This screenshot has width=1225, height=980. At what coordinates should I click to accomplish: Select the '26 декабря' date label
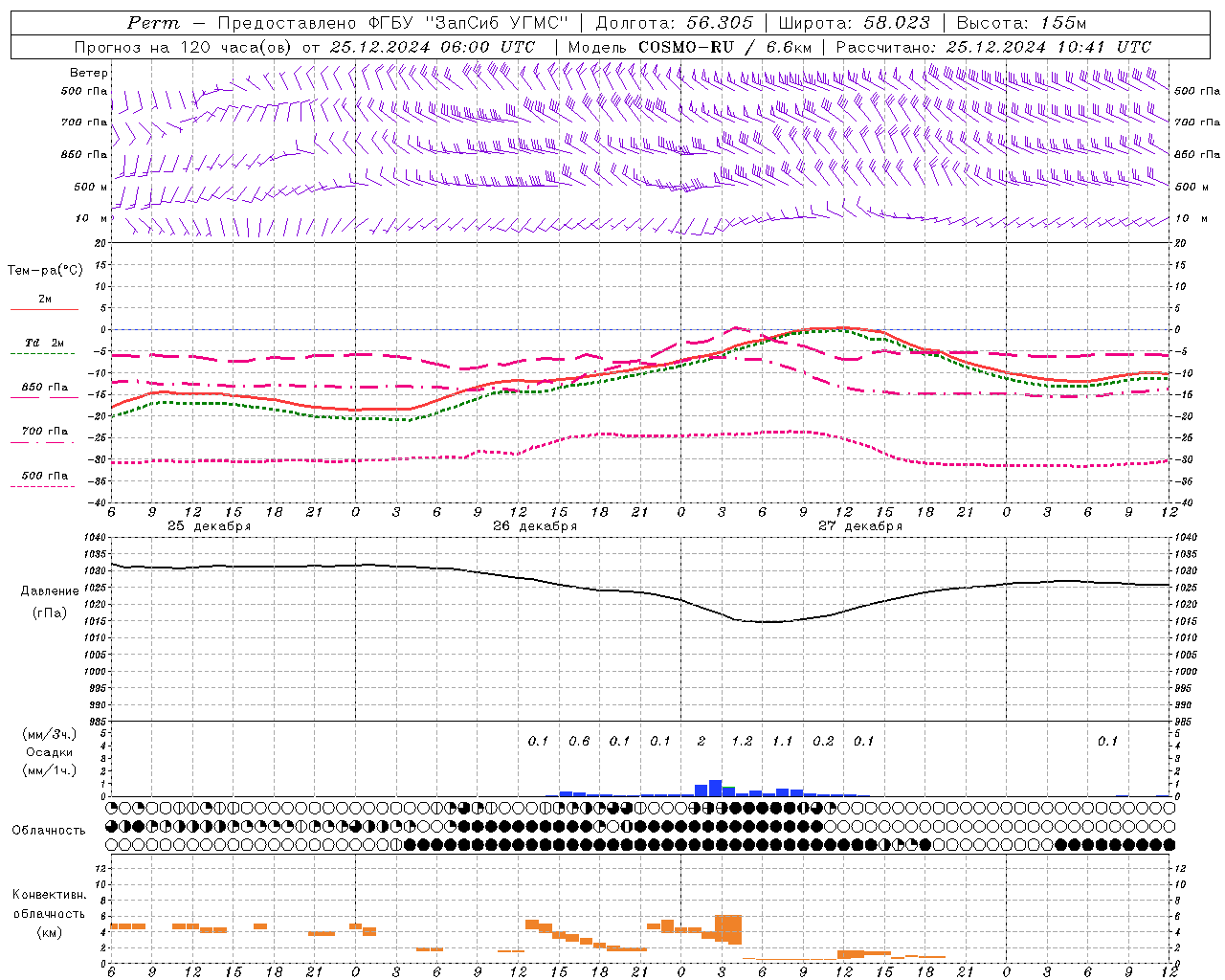coord(535,526)
